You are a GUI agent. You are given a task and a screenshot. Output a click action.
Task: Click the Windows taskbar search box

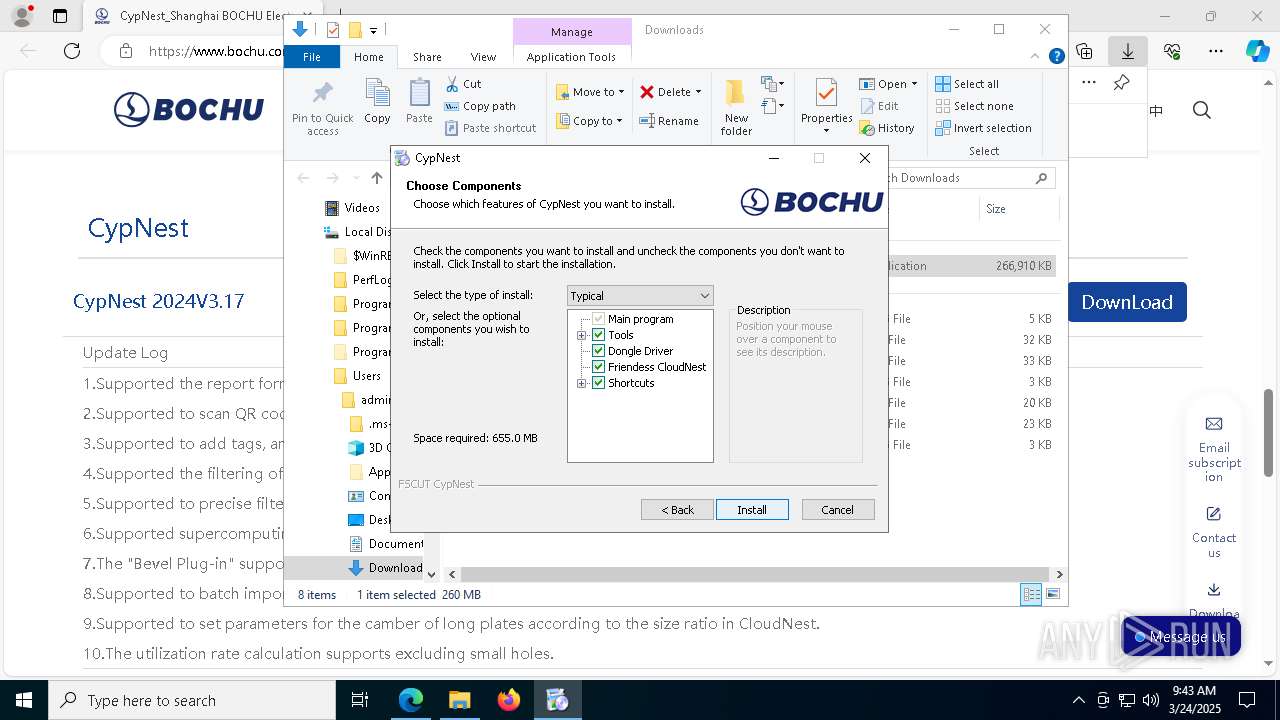point(192,700)
